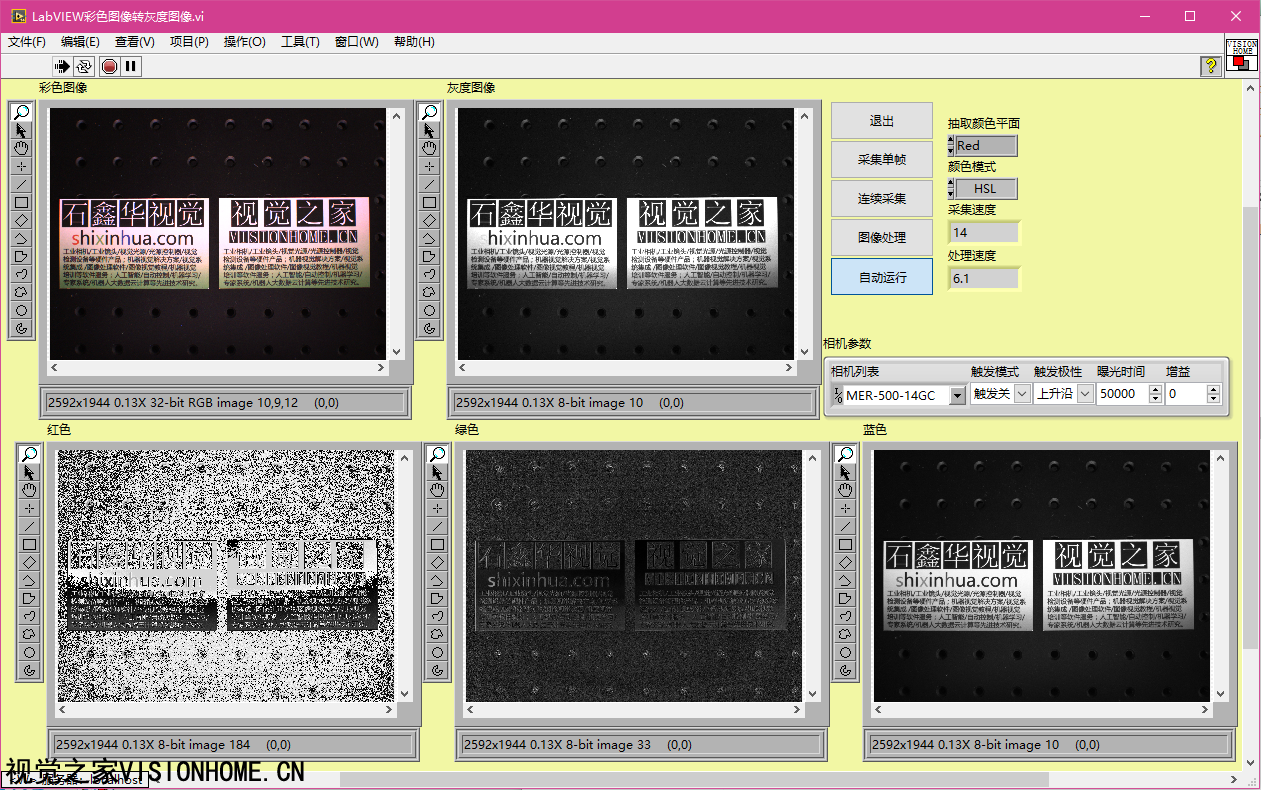
Task: Open the 工具(T) menu
Action: [300, 42]
